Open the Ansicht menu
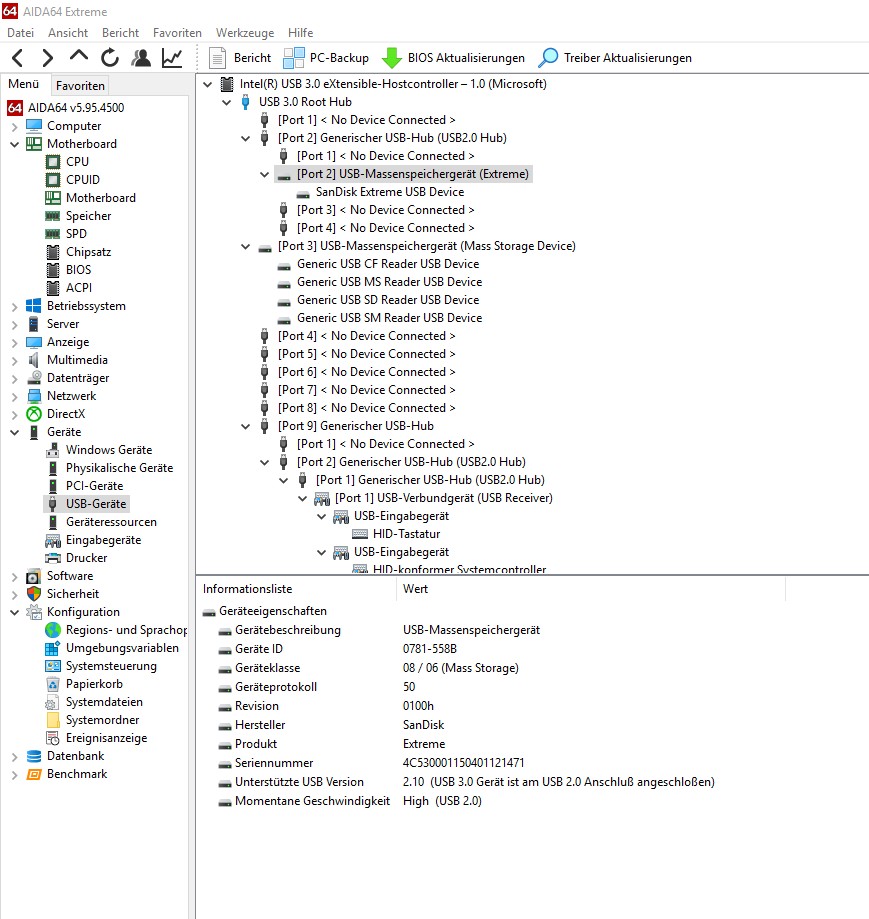The width and height of the screenshot is (869, 919). (x=68, y=33)
